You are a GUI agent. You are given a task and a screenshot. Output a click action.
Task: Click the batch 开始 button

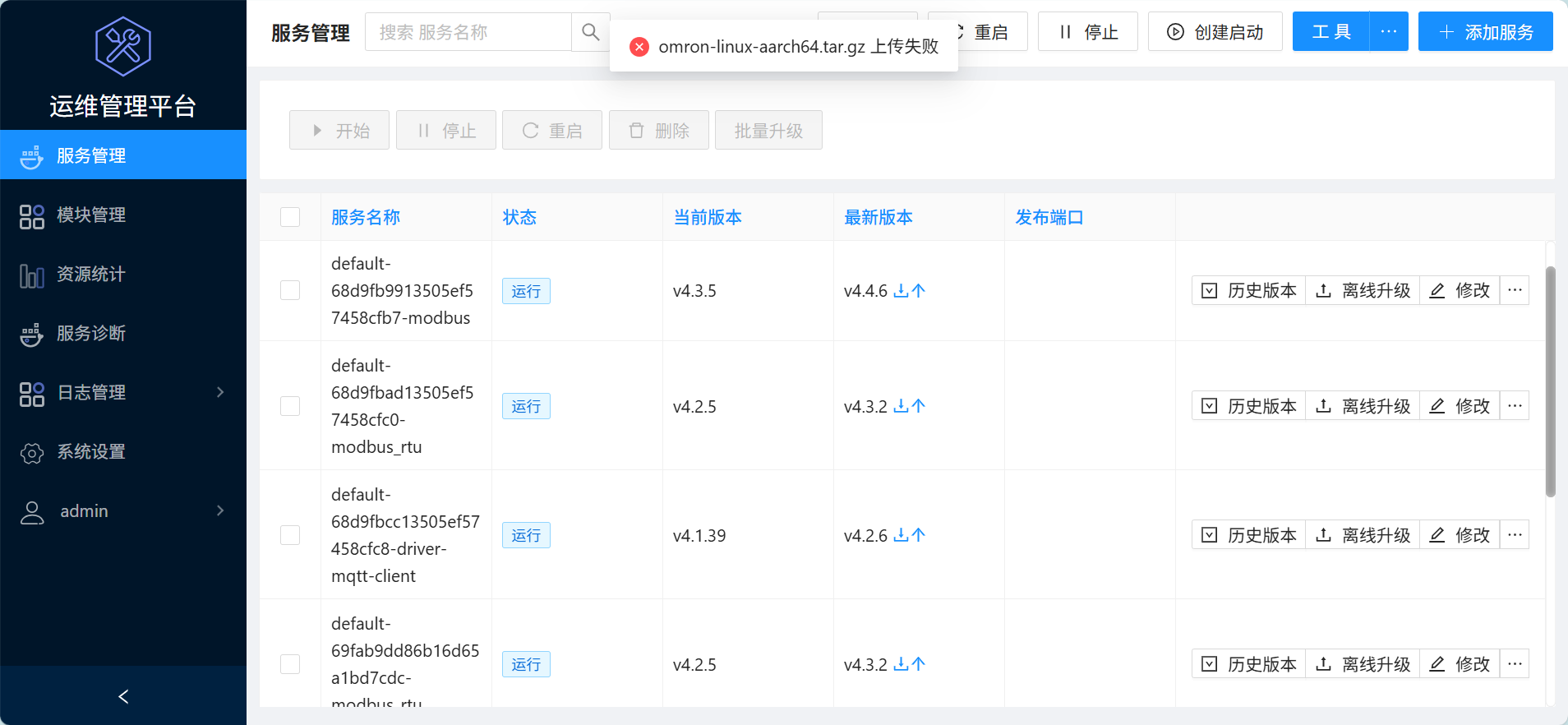(x=339, y=131)
